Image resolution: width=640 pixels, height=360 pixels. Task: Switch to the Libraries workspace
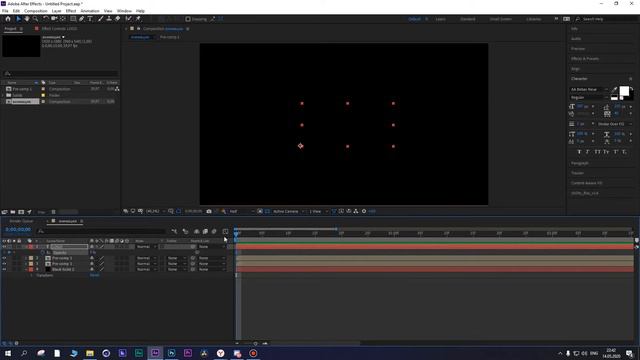pos(533,19)
